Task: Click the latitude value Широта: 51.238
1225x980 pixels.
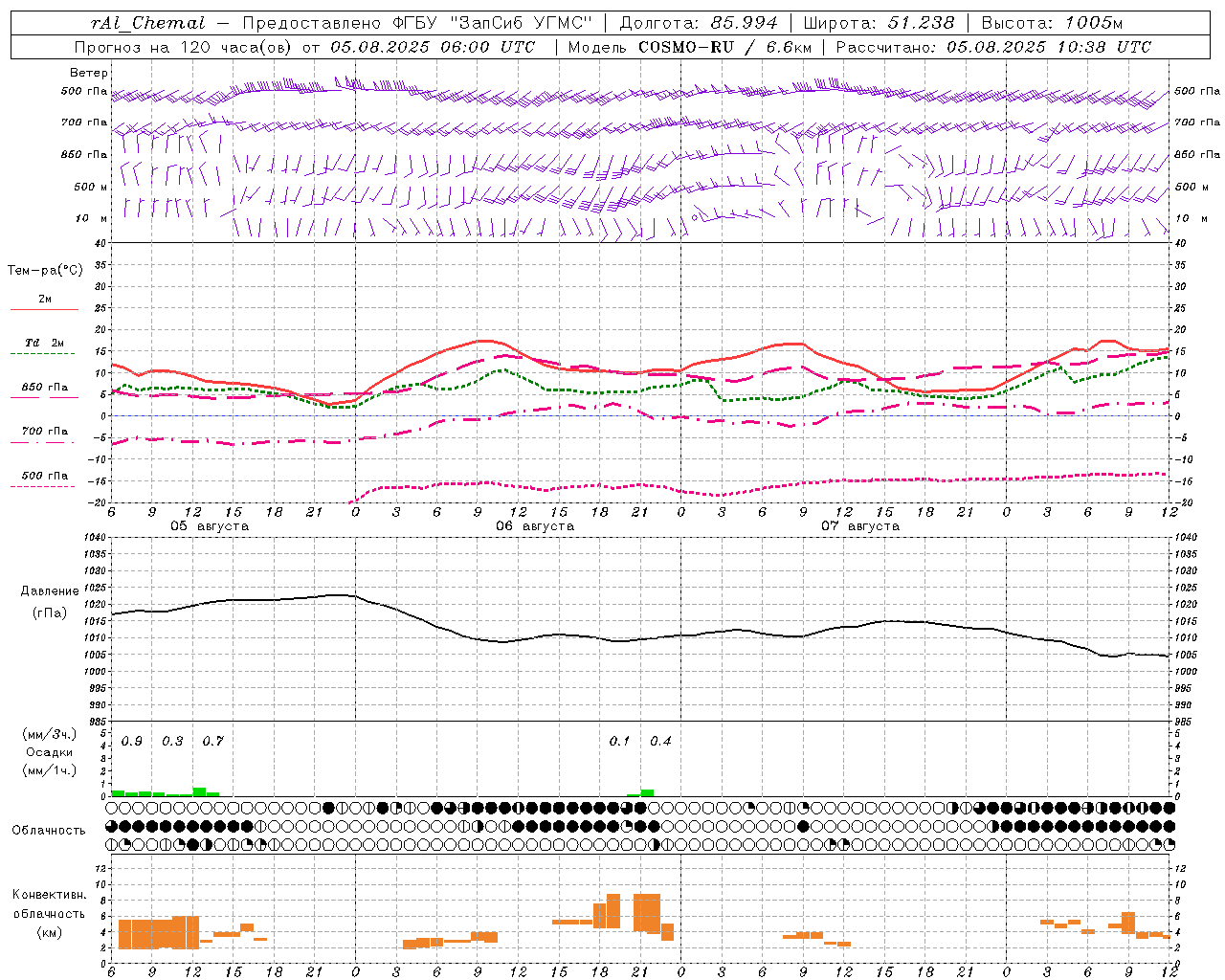Action: 879,23
